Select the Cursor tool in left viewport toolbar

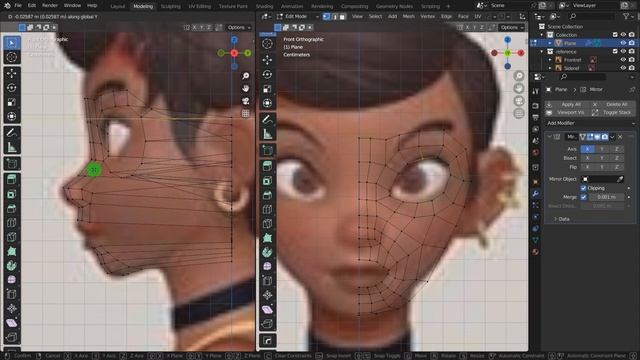(x=12, y=57)
